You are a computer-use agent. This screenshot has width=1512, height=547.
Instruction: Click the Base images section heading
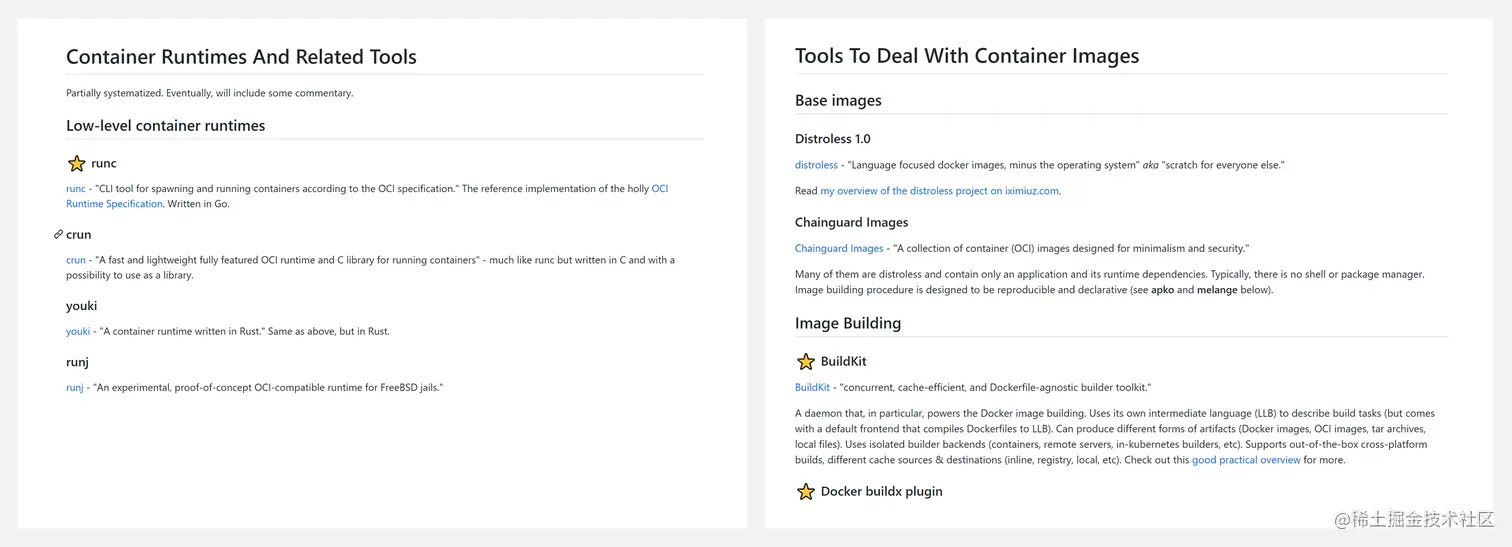click(838, 100)
